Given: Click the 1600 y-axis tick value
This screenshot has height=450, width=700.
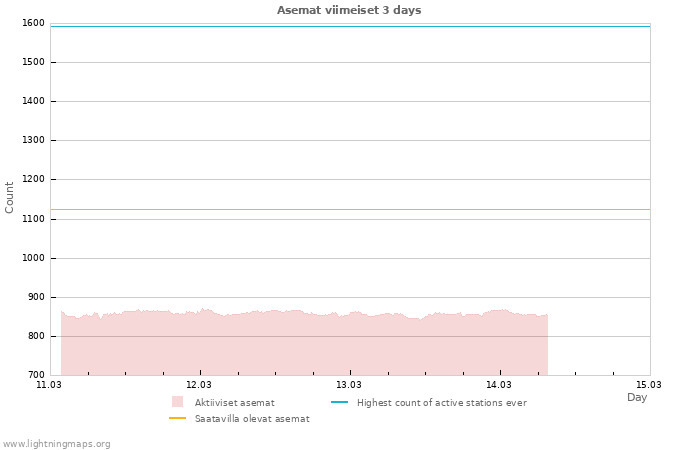Looking at the screenshot, I should pyautogui.click(x=33, y=23).
